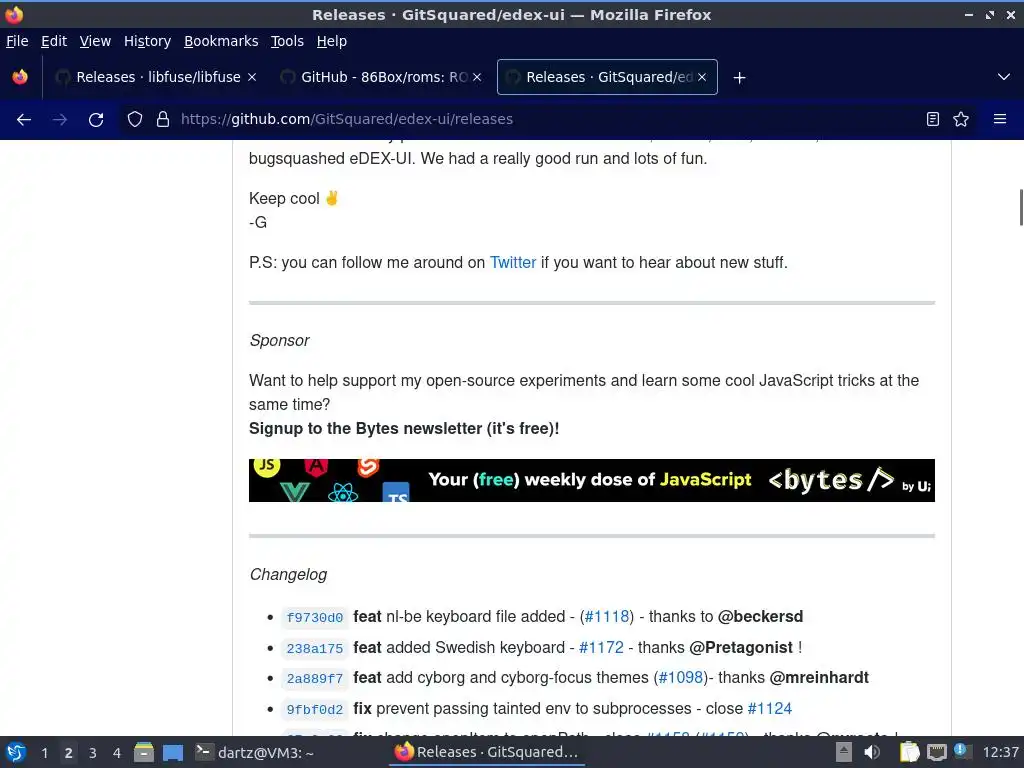Visit @beckersd user profile
1024x768 pixels.
[x=760, y=616]
